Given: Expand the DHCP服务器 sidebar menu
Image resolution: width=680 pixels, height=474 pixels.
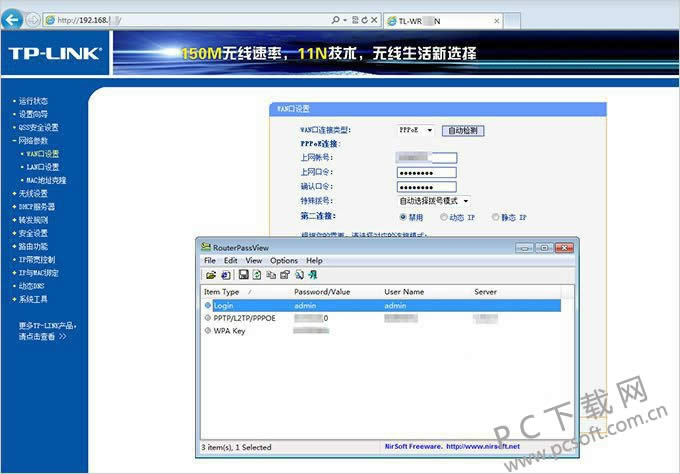Looking at the screenshot, I should tap(34, 207).
